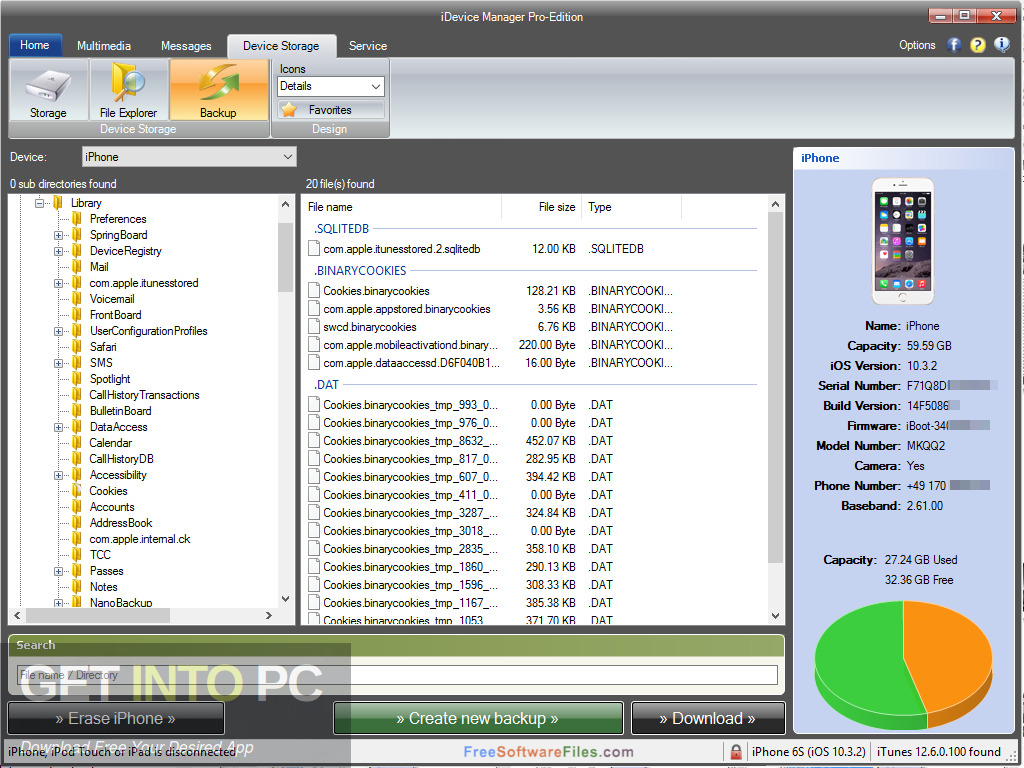Screen dimensions: 1024x768
Task: Switch to the Messages tab
Action: [186, 46]
